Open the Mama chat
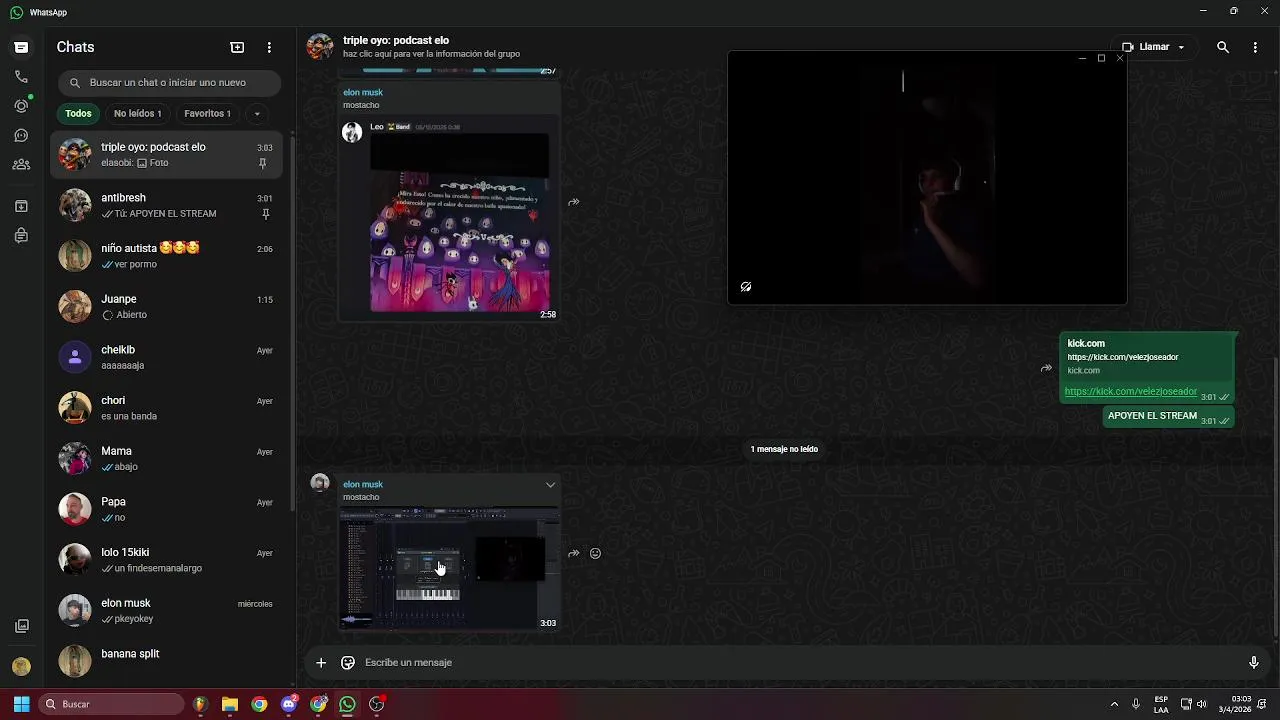The width and height of the screenshot is (1280, 720). pyautogui.click(x=167, y=458)
